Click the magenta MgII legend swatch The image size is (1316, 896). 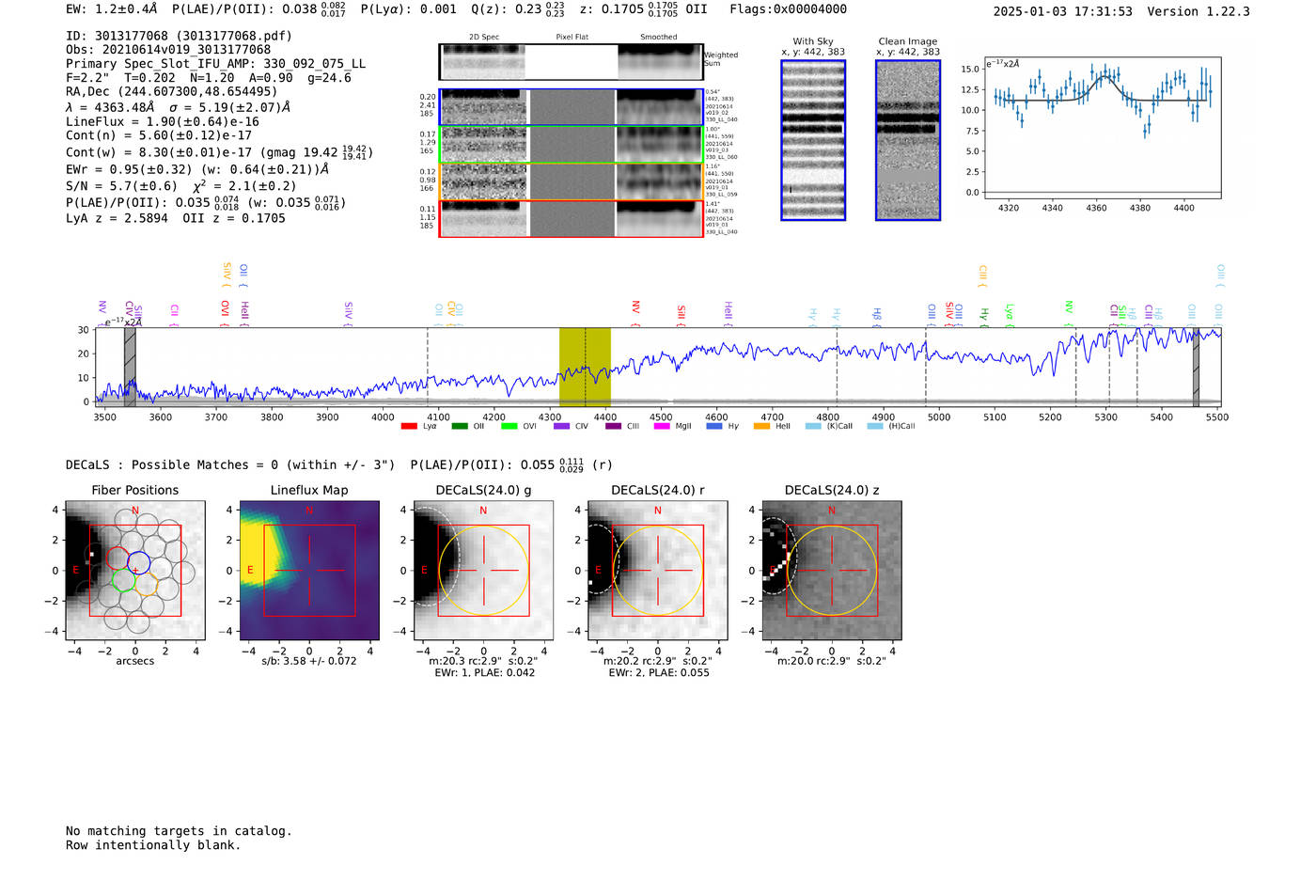[662, 427]
